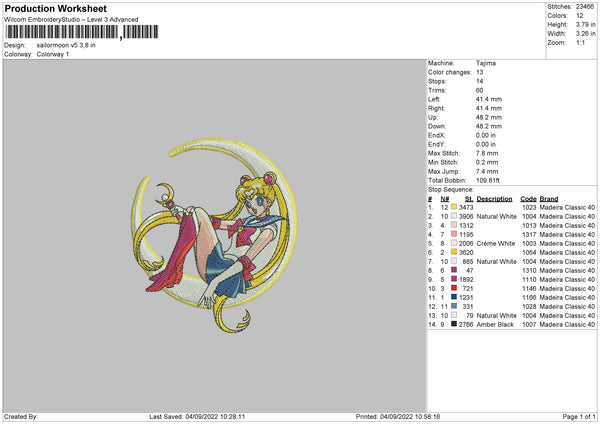Click the Zoom value 1:1
Image resolution: width=600 pixels, height=424 pixels.
pos(580,42)
